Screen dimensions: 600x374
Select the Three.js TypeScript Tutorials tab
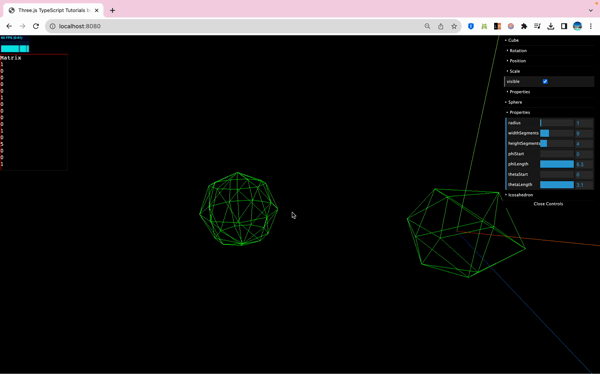point(54,10)
